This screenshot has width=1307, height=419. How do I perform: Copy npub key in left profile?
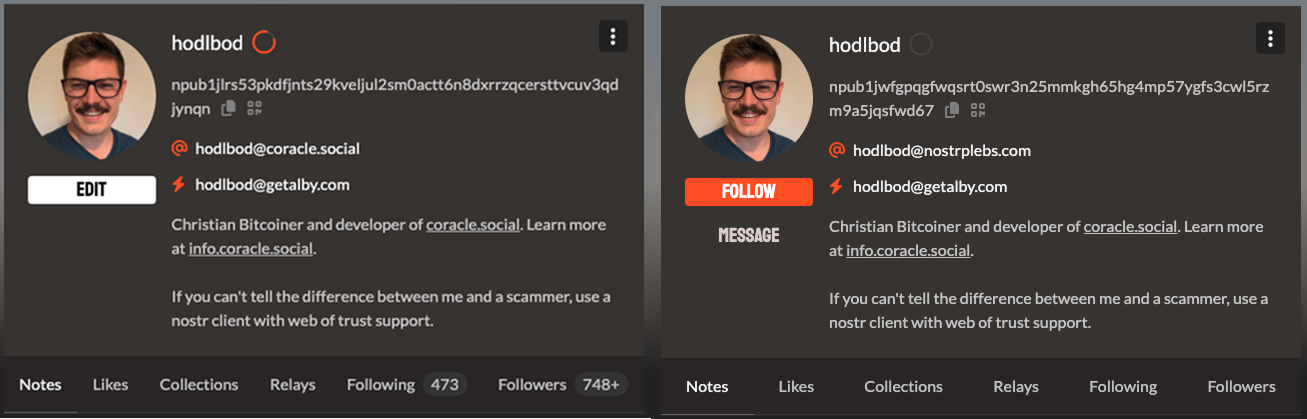click(x=229, y=107)
